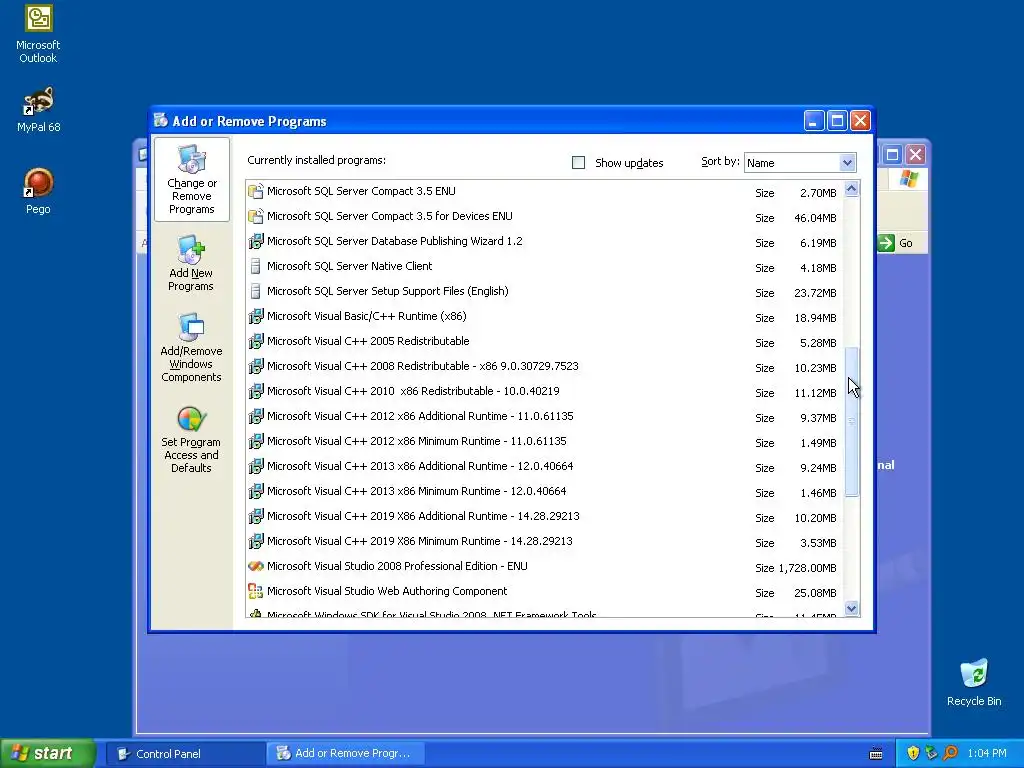Click icon of SQL Server Setup Support Files

pos(256,291)
